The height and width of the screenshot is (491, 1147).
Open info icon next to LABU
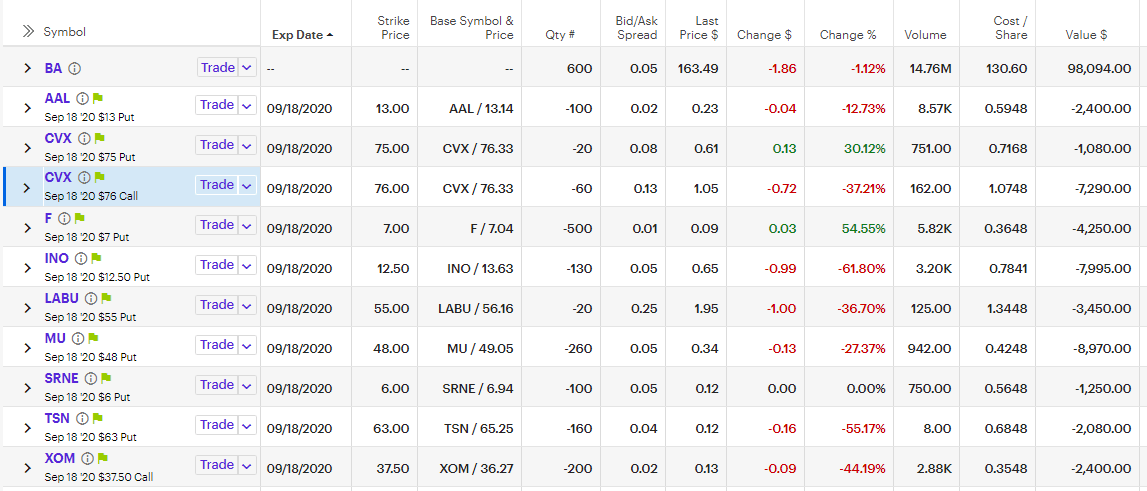click(91, 298)
